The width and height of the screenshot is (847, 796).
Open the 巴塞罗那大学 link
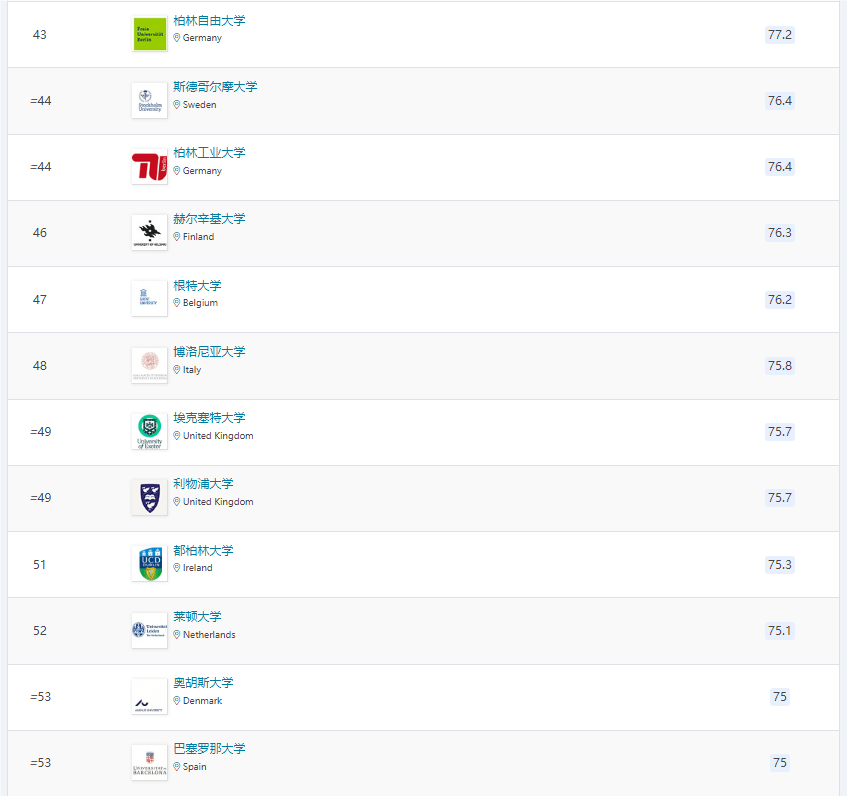[209, 749]
